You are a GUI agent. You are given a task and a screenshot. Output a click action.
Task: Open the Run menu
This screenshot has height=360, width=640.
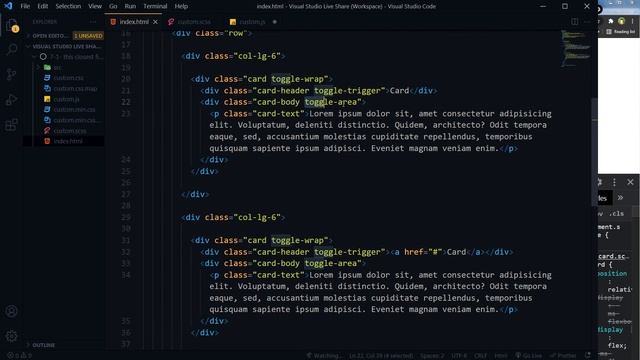[130, 6]
